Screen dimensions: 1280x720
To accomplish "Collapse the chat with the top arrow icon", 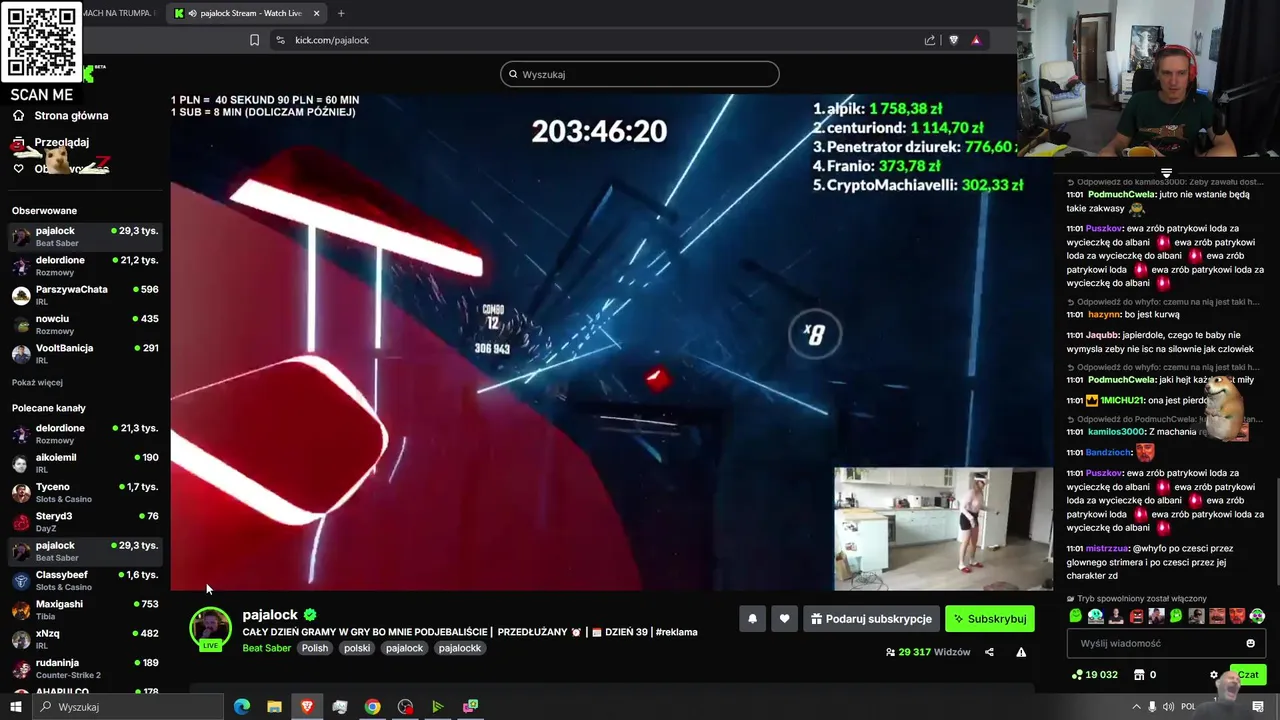I will (1166, 173).
